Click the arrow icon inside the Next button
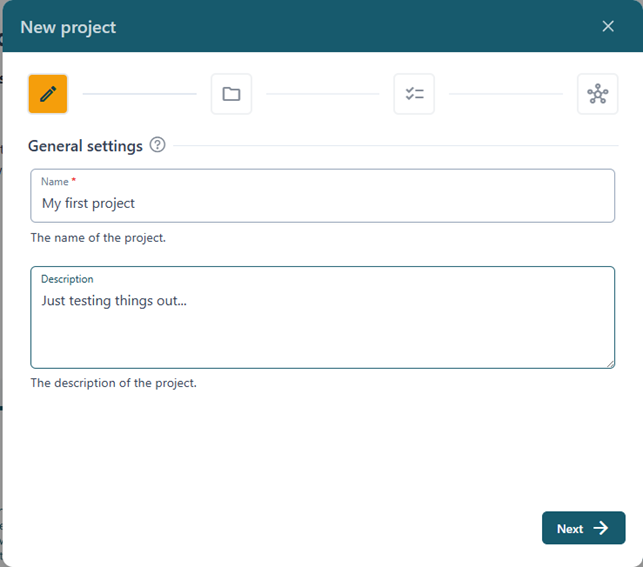 pyautogui.click(x=601, y=528)
